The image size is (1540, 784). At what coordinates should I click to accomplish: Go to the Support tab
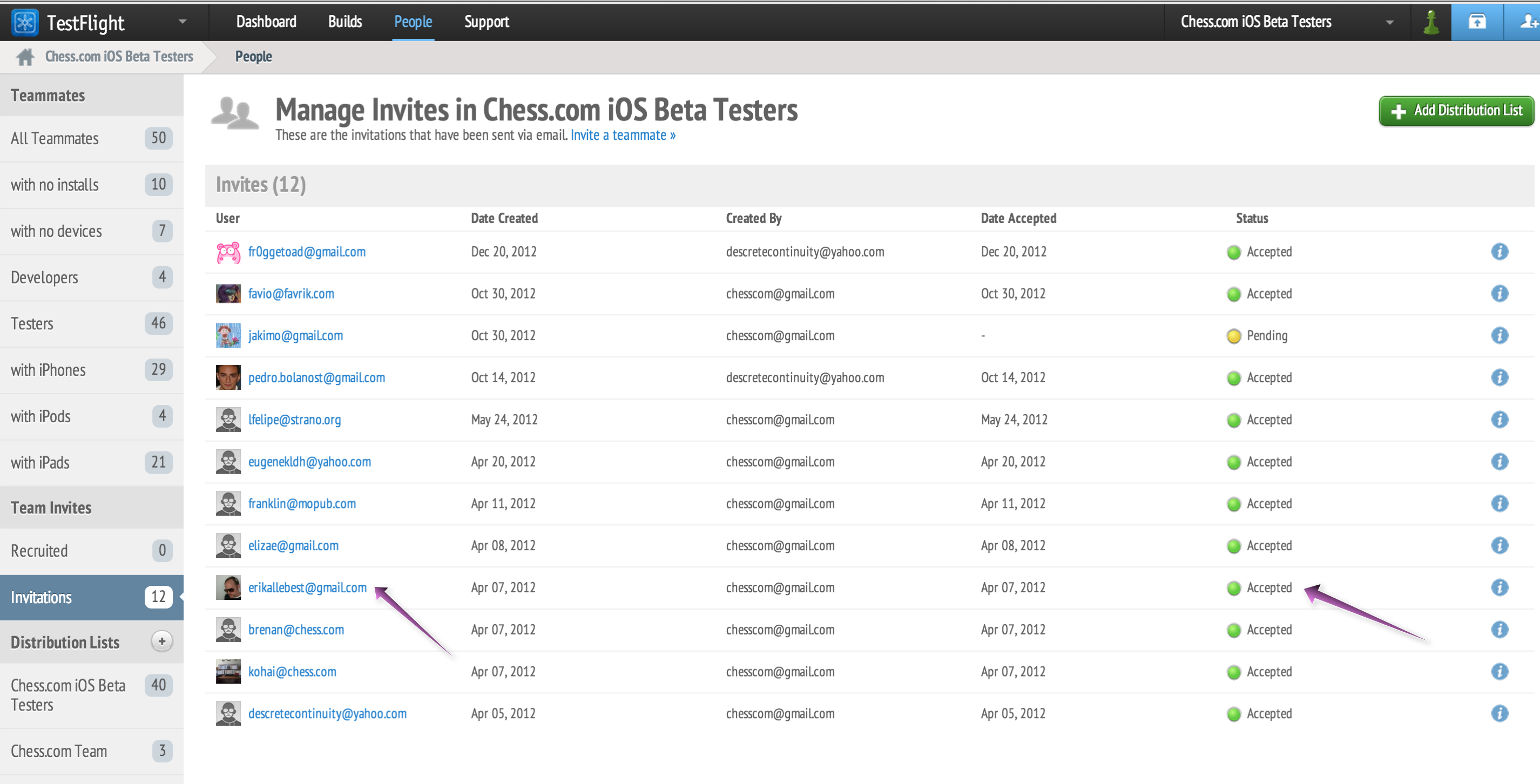coord(487,22)
